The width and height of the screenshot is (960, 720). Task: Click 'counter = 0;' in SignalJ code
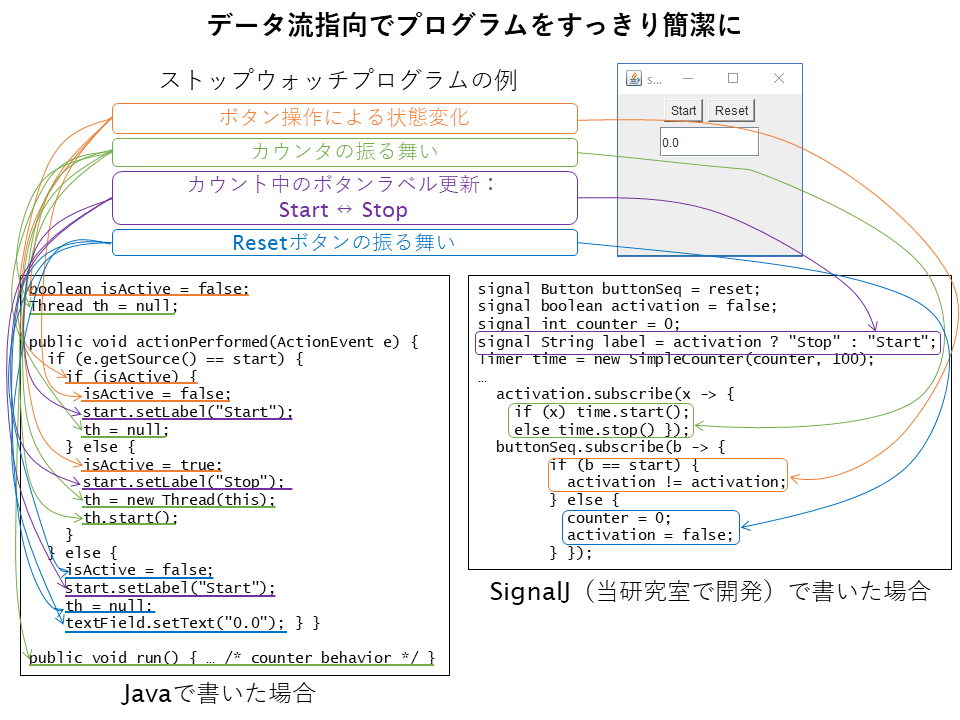coord(619,518)
